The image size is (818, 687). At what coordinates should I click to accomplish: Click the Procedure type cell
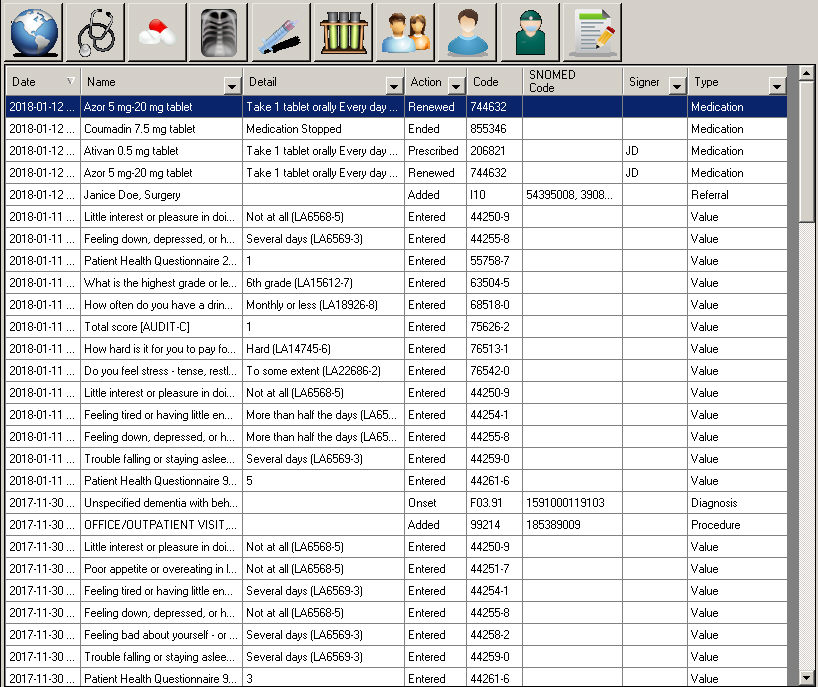pos(737,525)
